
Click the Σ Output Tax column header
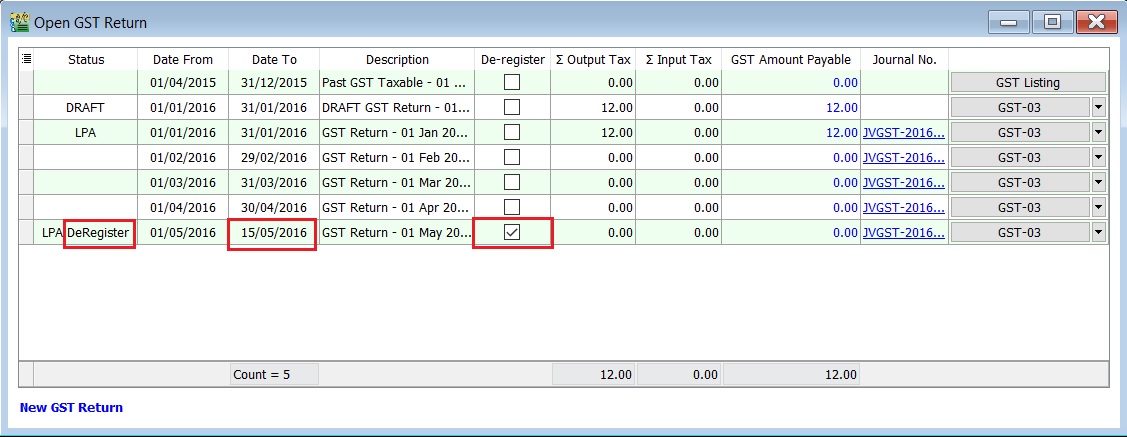pos(593,60)
